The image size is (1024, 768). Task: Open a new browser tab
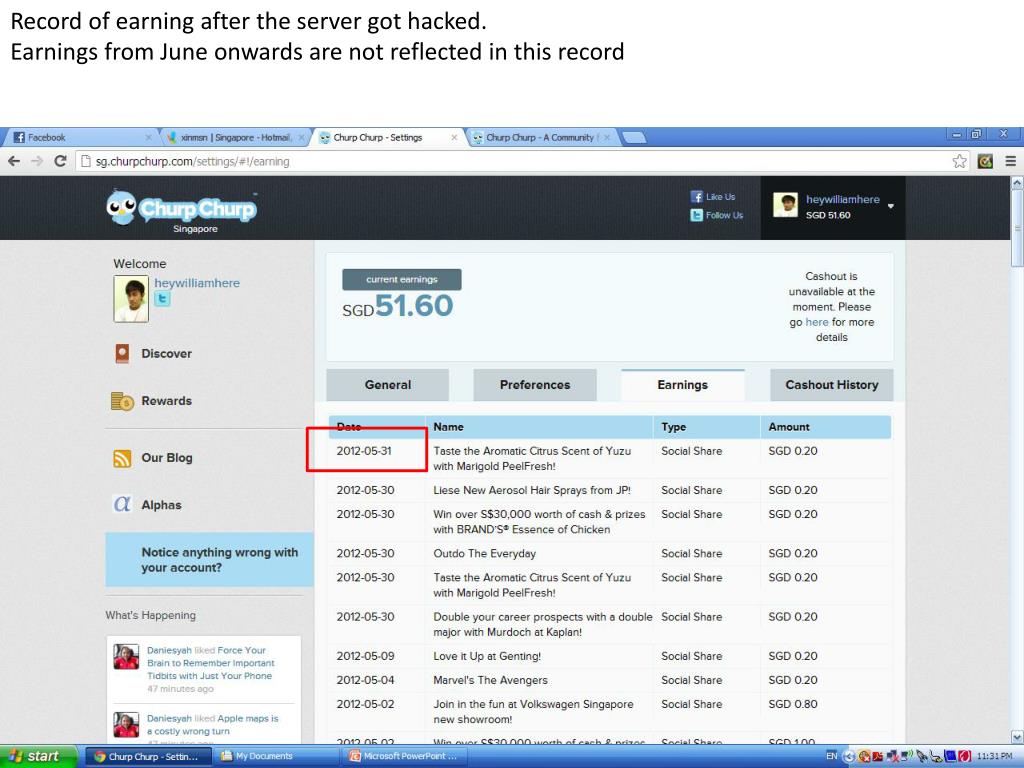pos(633,137)
